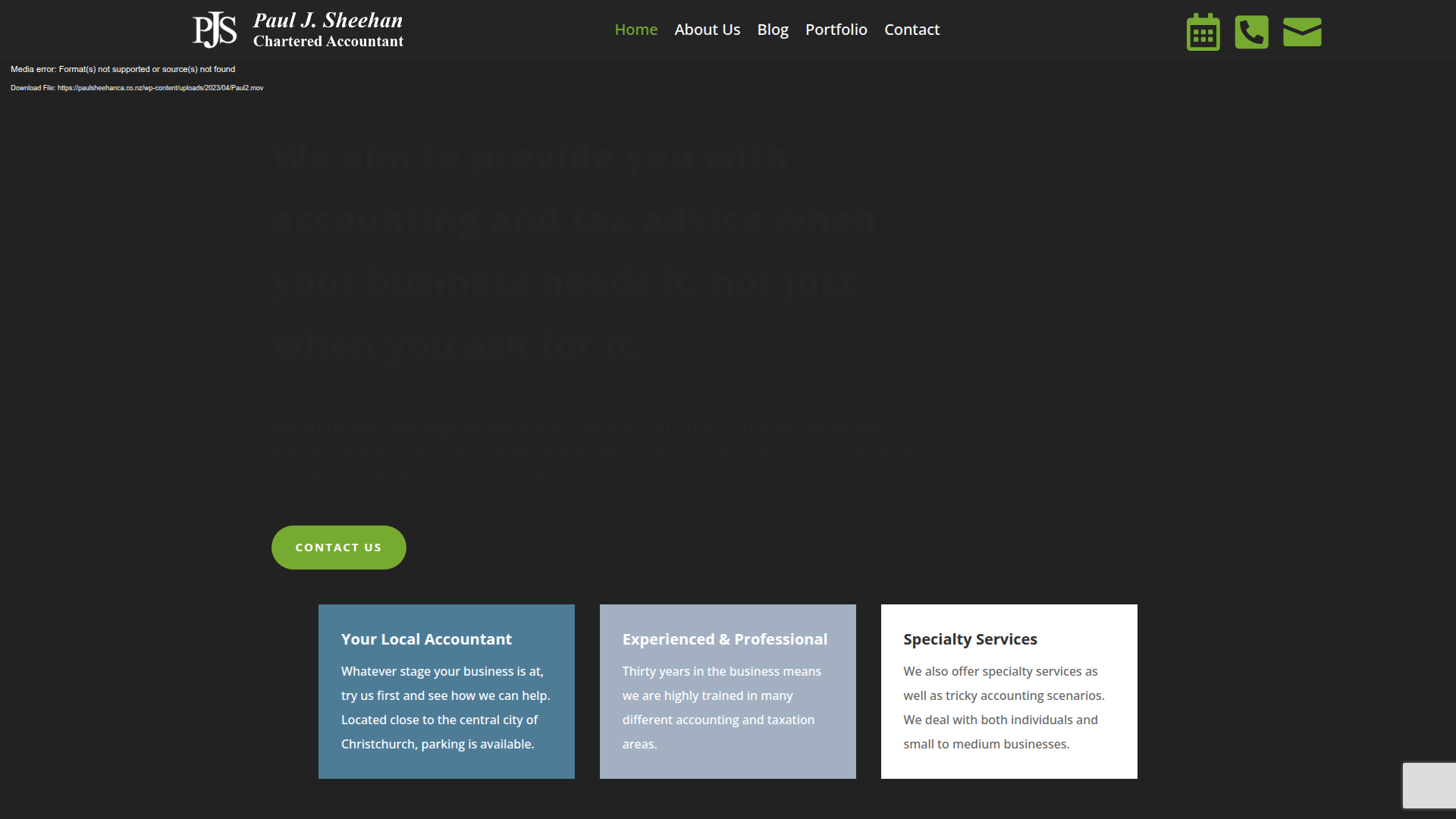
Task: Click the reCAPTCHA badge at bottom right
Action: pyautogui.click(x=1429, y=786)
